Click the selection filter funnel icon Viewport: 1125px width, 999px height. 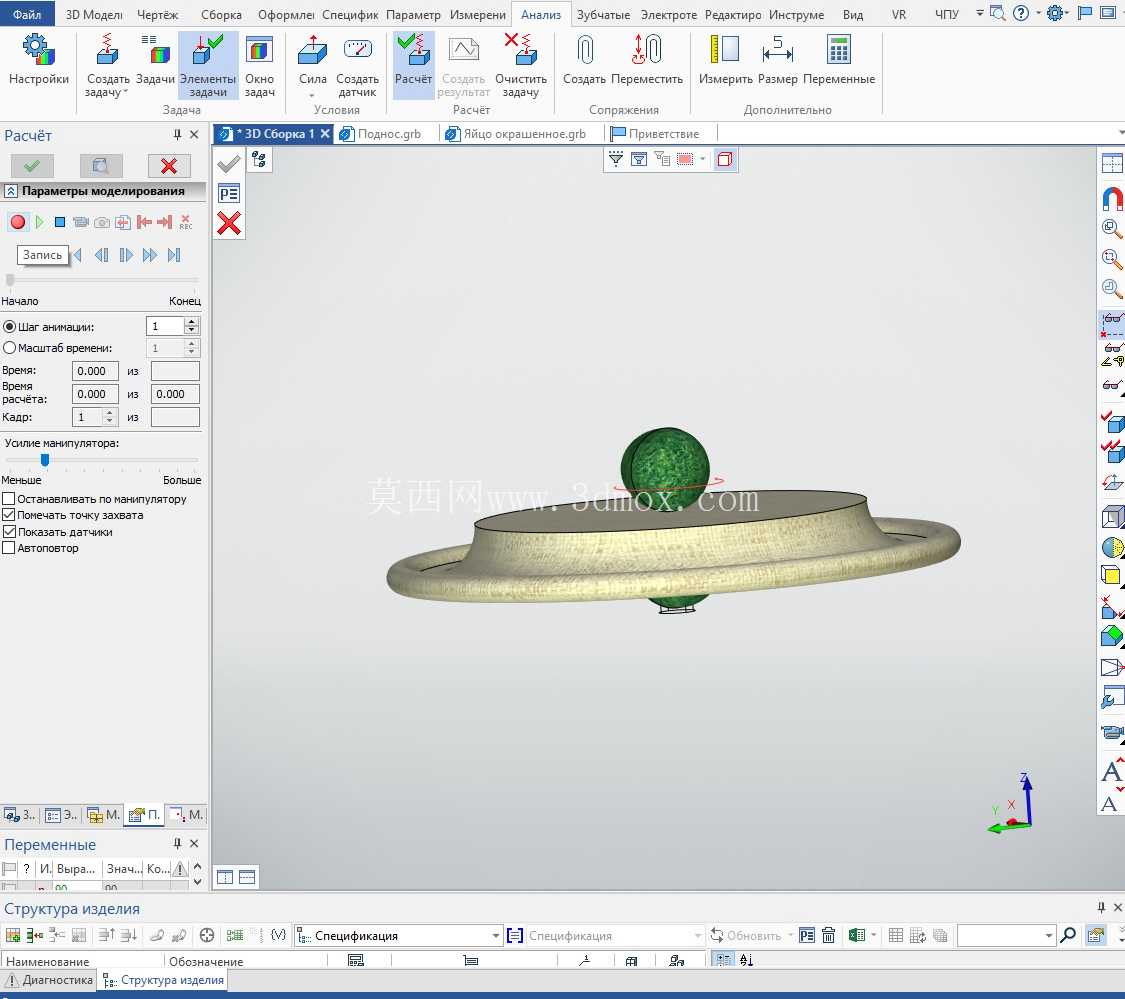tap(616, 159)
